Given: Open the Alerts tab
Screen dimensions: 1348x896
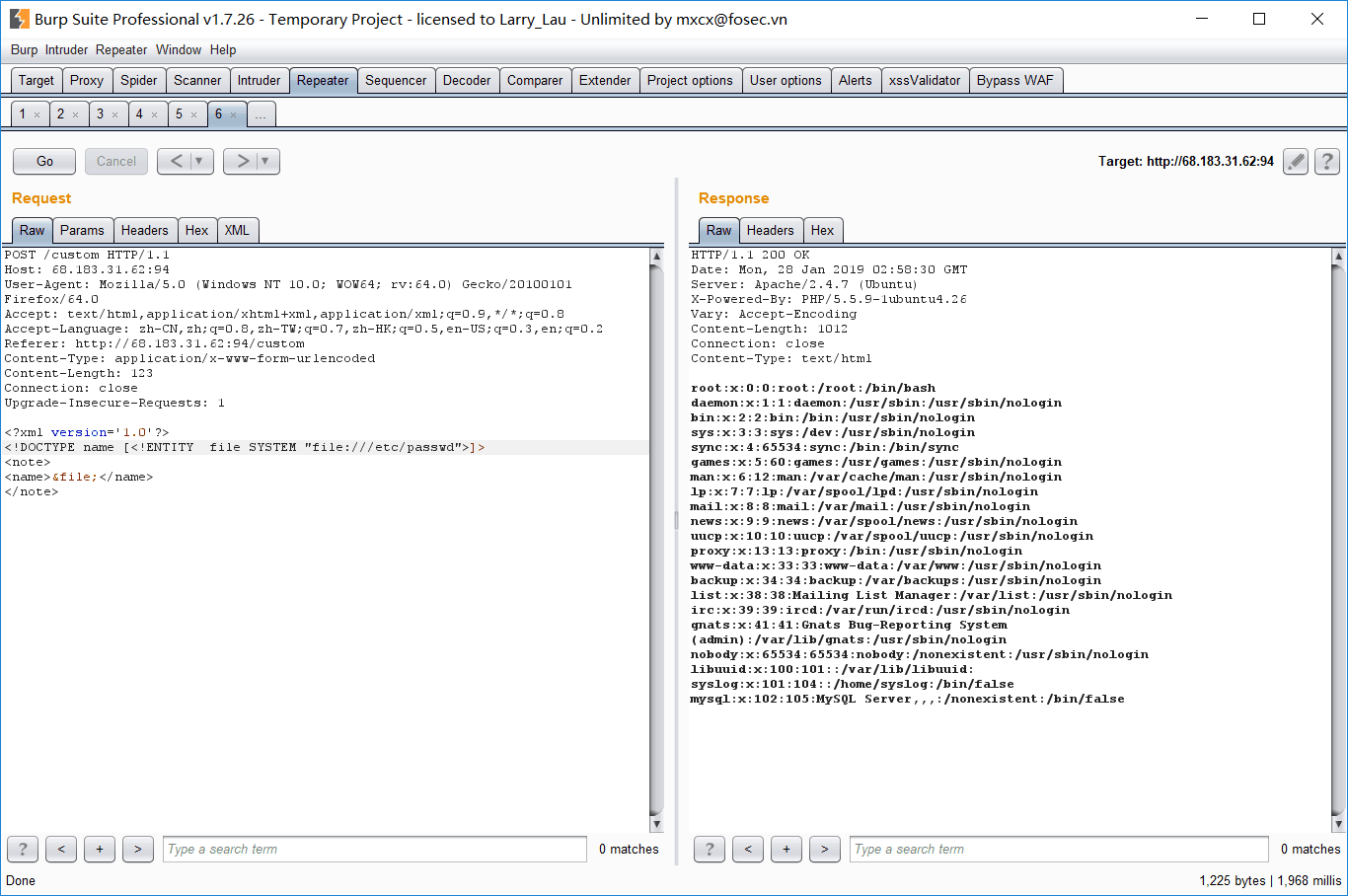Looking at the screenshot, I should point(856,81).
